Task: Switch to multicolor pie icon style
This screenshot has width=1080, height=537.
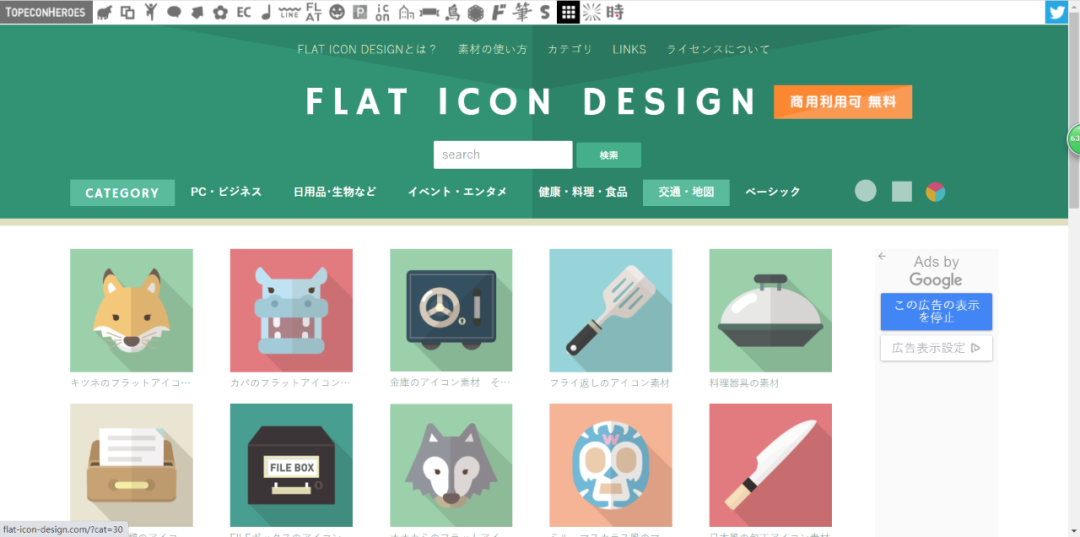Action: (935, 192)
